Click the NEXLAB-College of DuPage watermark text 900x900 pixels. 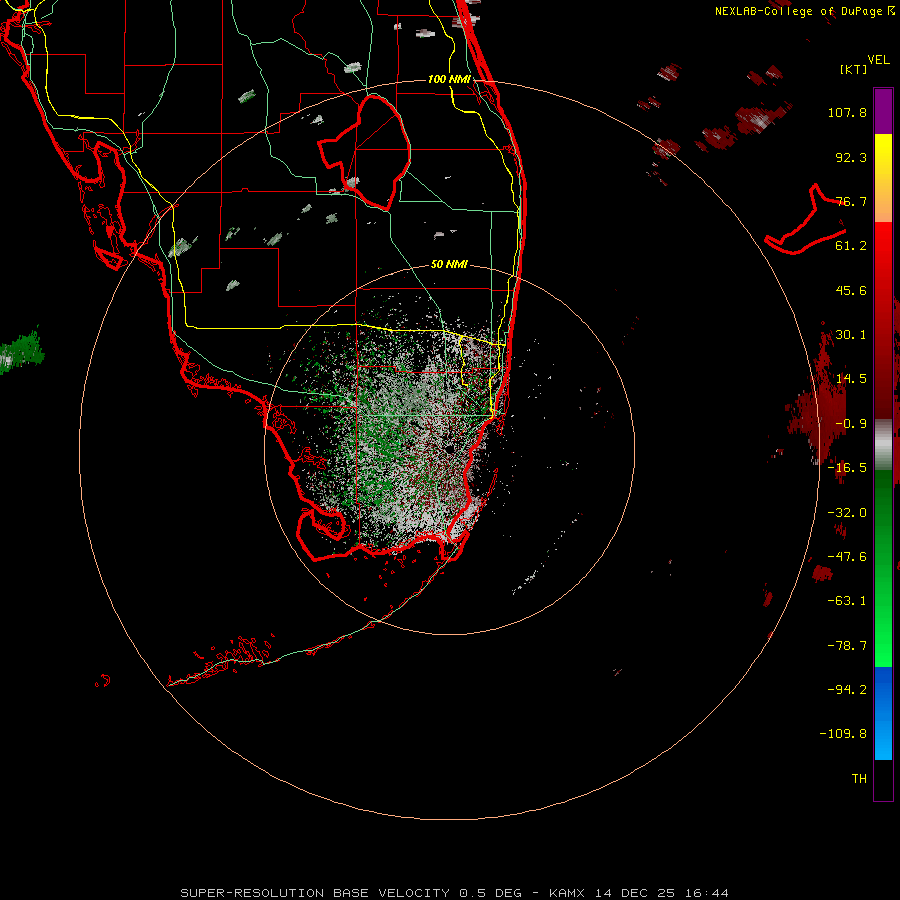(x=804, y=11)
